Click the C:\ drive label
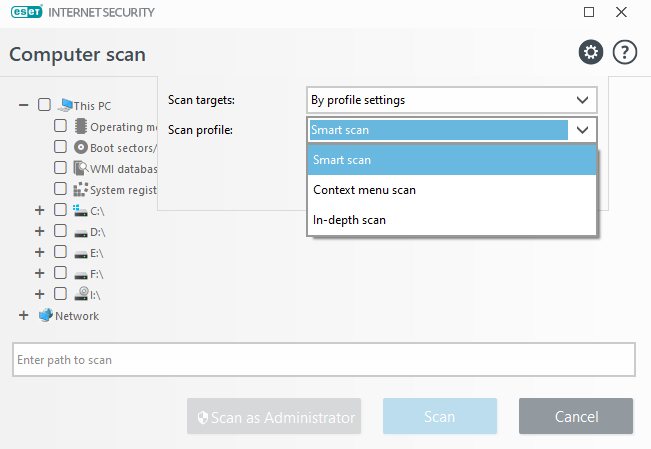 (x=97, y=211)
